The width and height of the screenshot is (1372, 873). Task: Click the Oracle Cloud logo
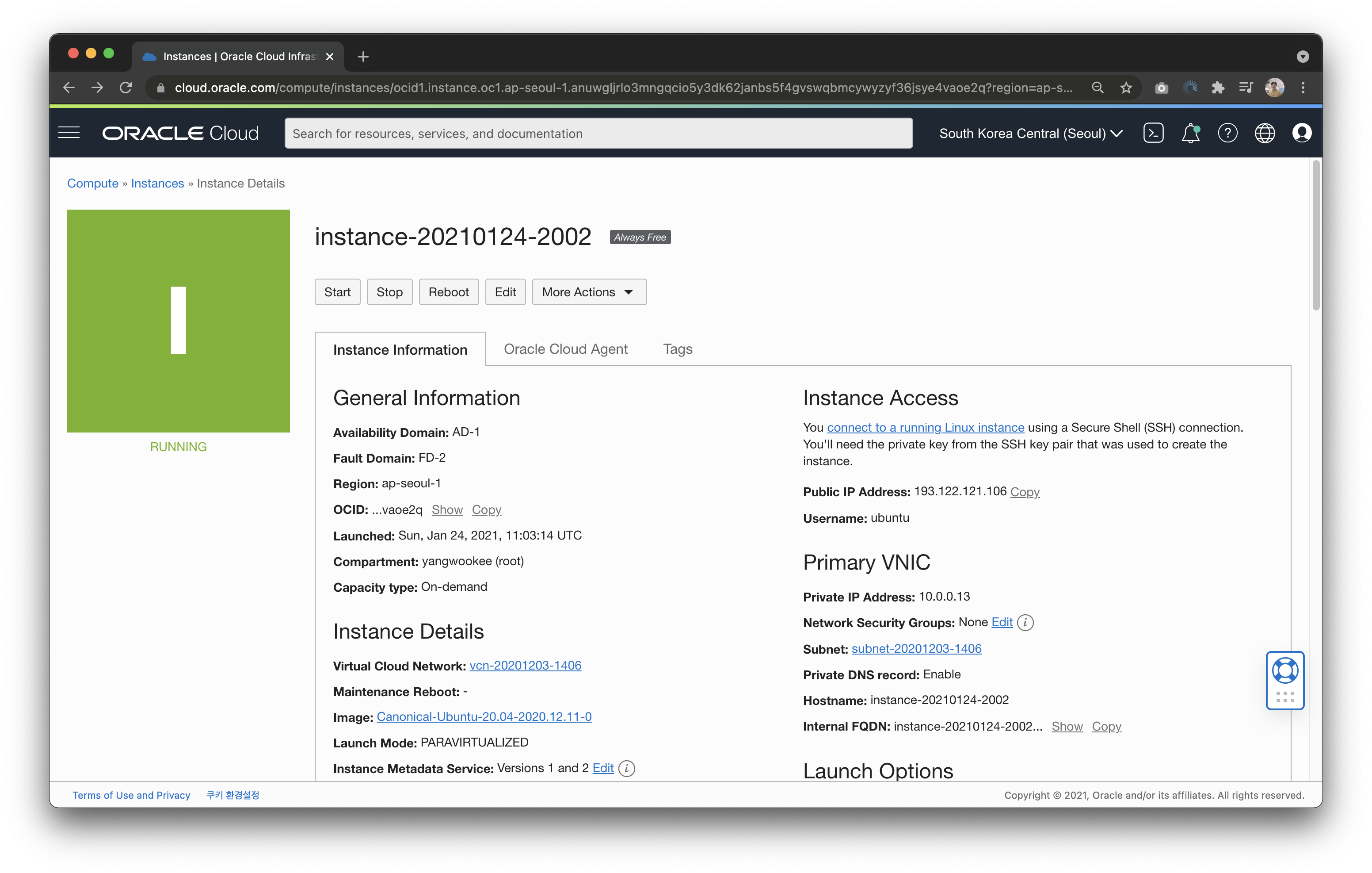tap(180, 133)
